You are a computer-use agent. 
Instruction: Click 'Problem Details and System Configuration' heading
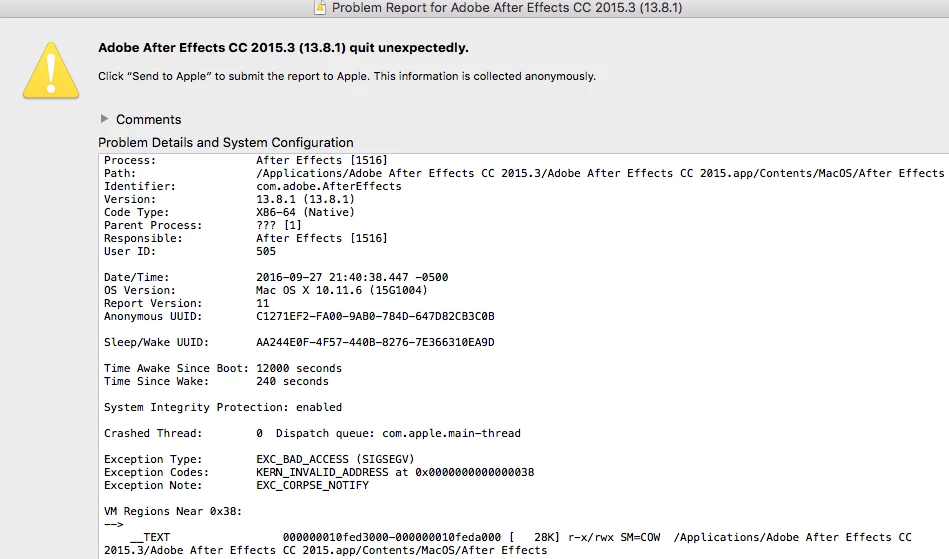pyautogui.click(x=226, y=142)
